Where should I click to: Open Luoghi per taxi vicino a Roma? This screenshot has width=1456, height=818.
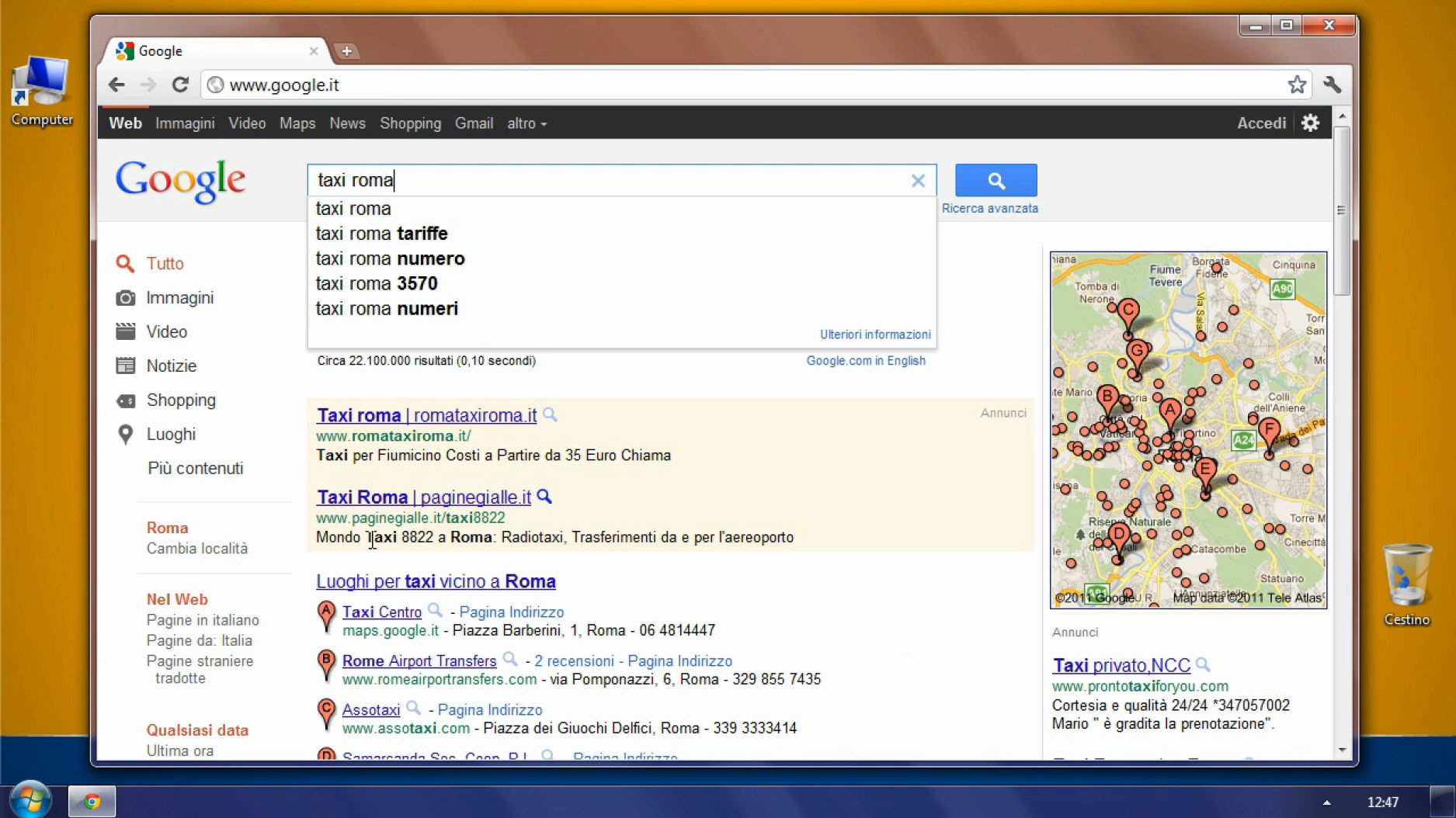point(436,581)
